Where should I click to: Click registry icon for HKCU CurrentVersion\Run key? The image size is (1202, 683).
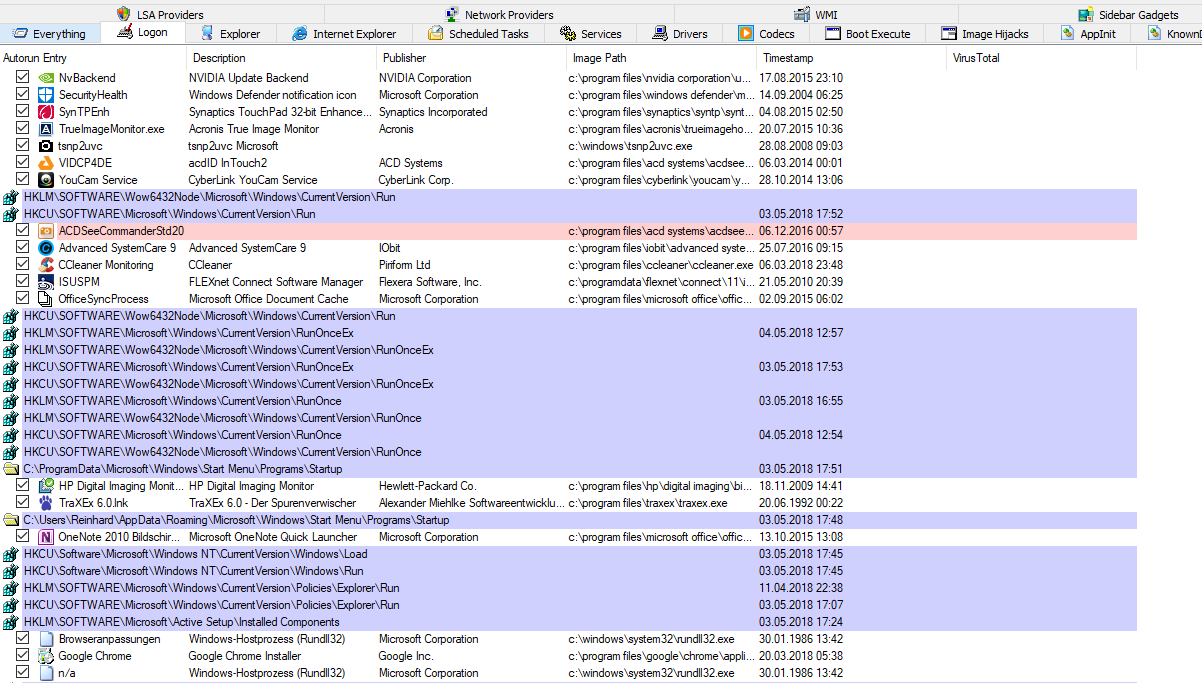[x=11, y=214]
